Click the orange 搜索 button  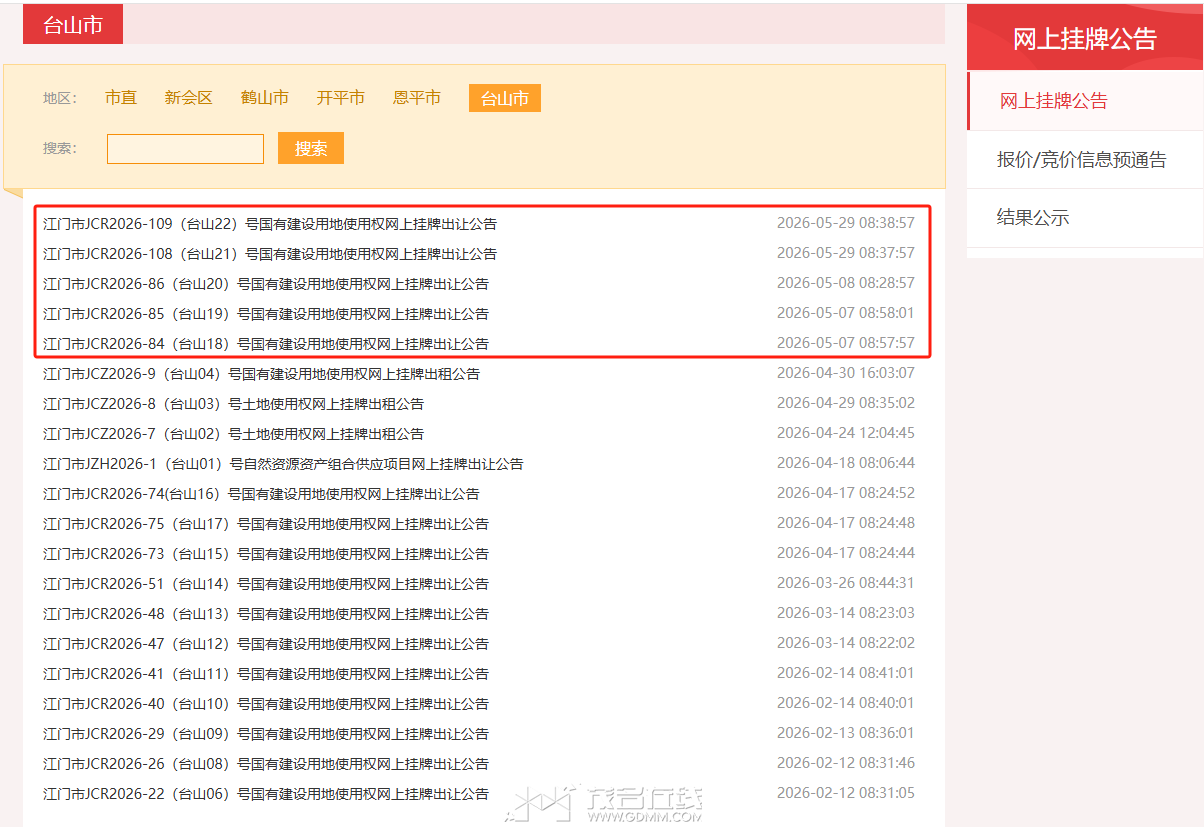(311, 148)
